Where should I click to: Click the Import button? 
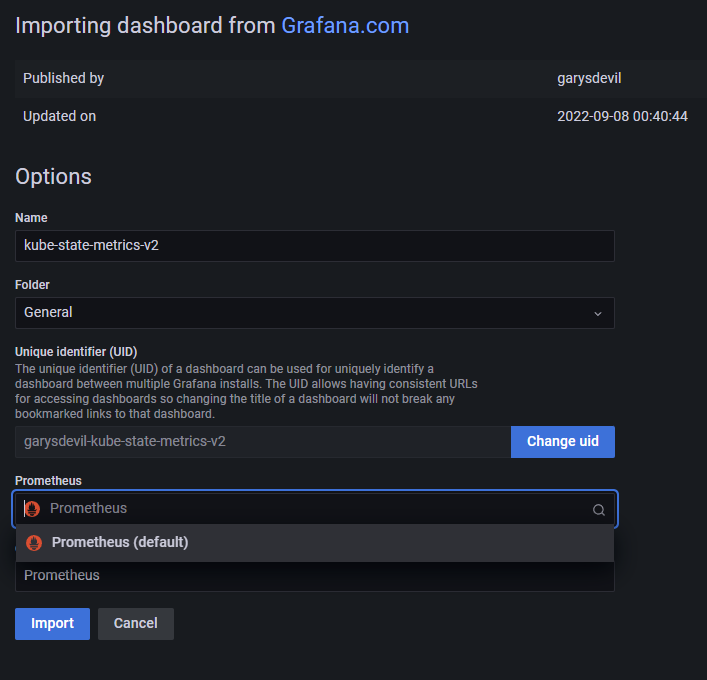[52, 624]
